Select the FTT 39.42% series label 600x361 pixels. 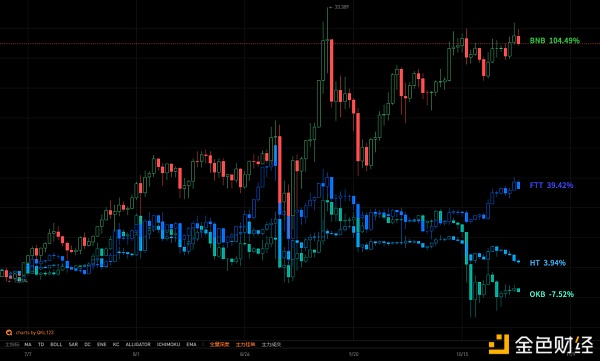551,185
